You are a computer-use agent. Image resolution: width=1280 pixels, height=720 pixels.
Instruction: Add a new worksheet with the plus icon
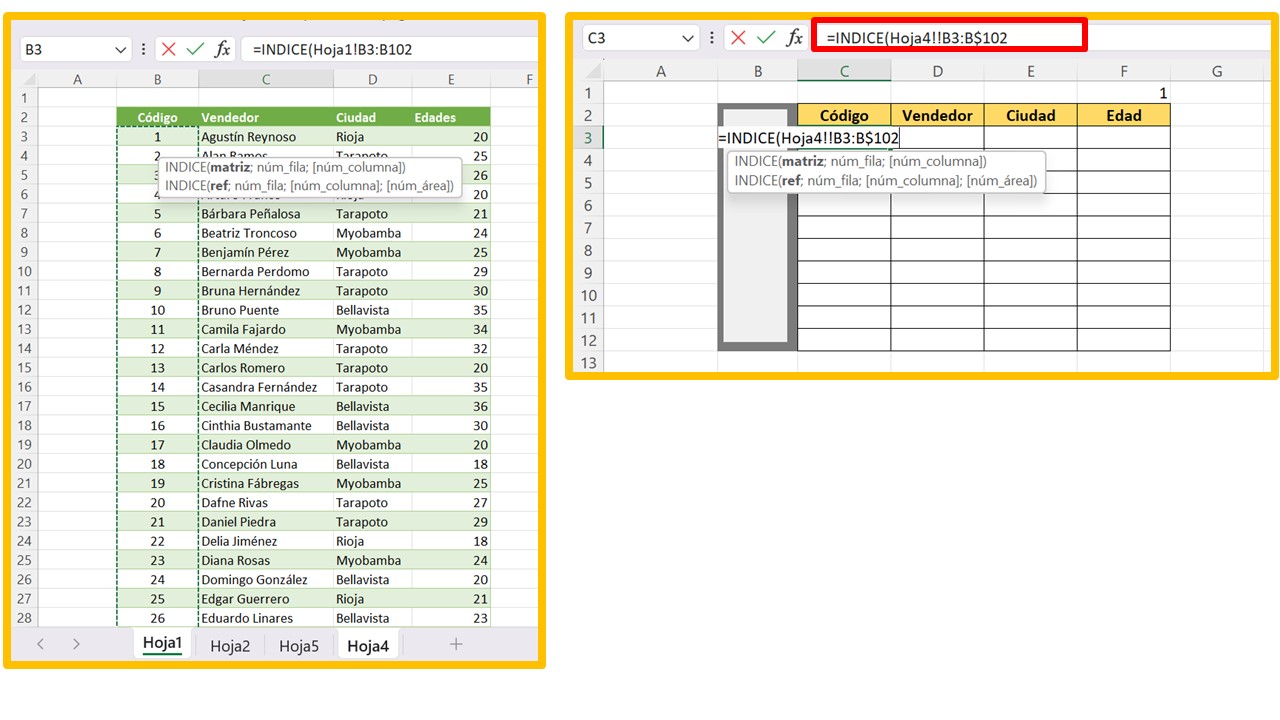456,645
